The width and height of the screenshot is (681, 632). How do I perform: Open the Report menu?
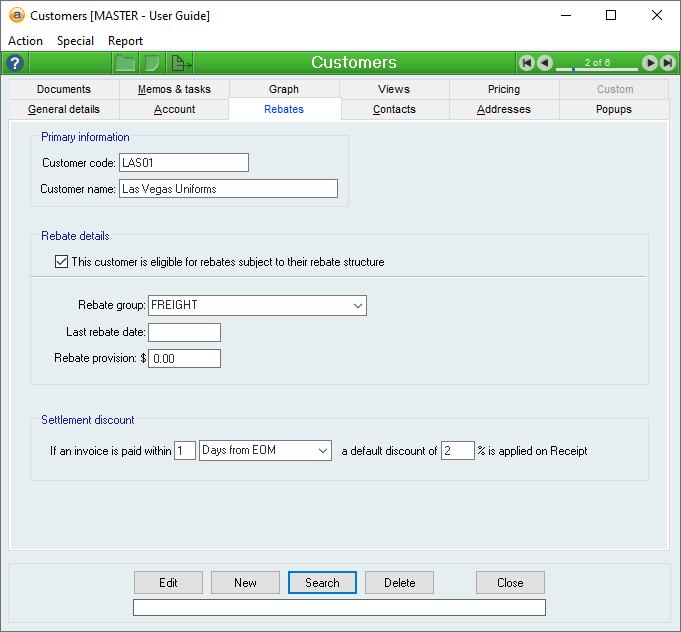125,41
